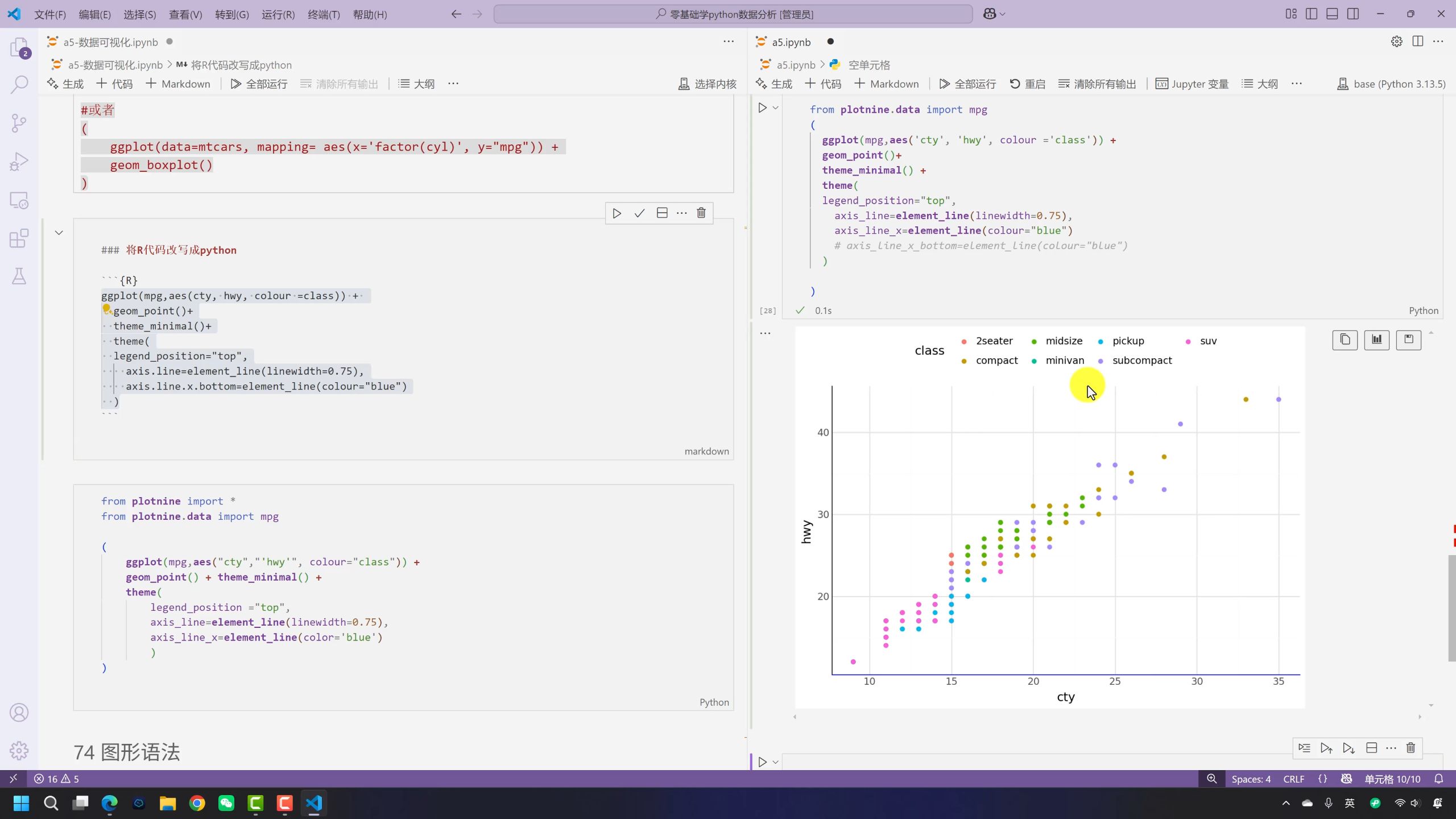Copy plot output to clipboard
Viewport: 1456px width, 819px height.
pos(1345,340)
